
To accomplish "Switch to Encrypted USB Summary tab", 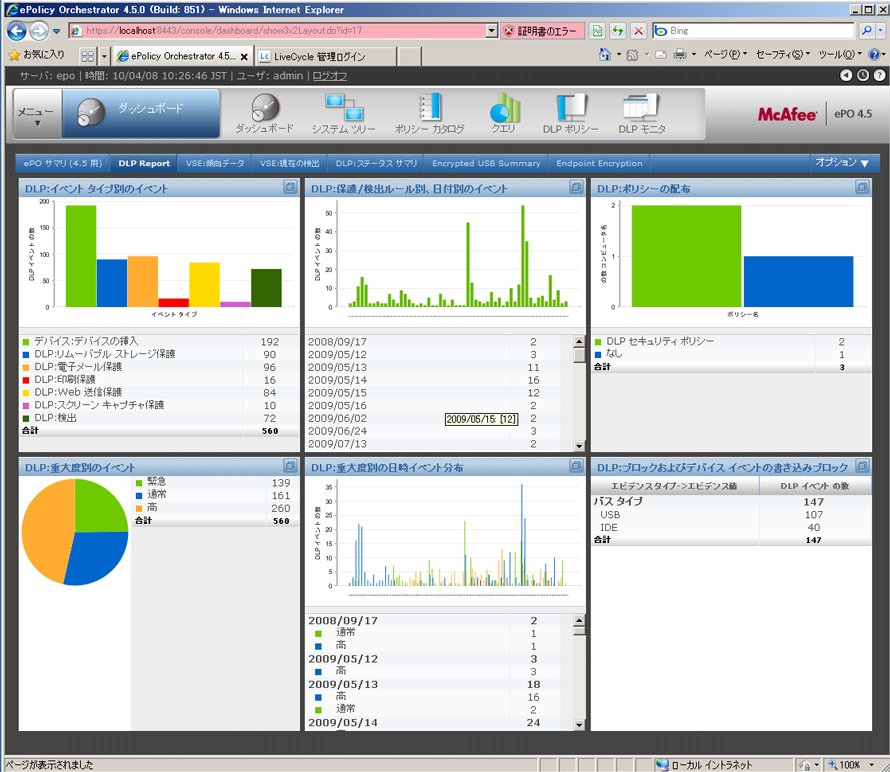I will 486,163.
